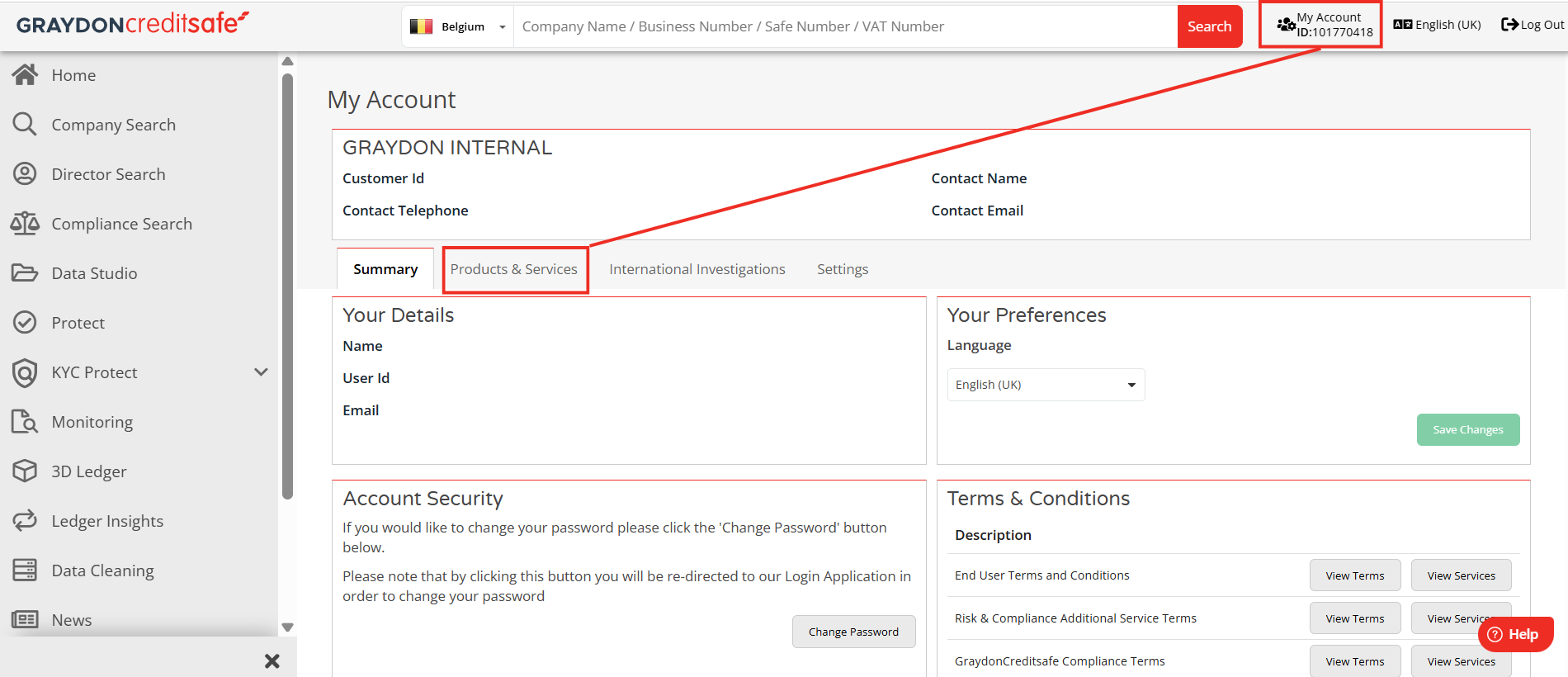Click the red Search button

pos(1210,26)
